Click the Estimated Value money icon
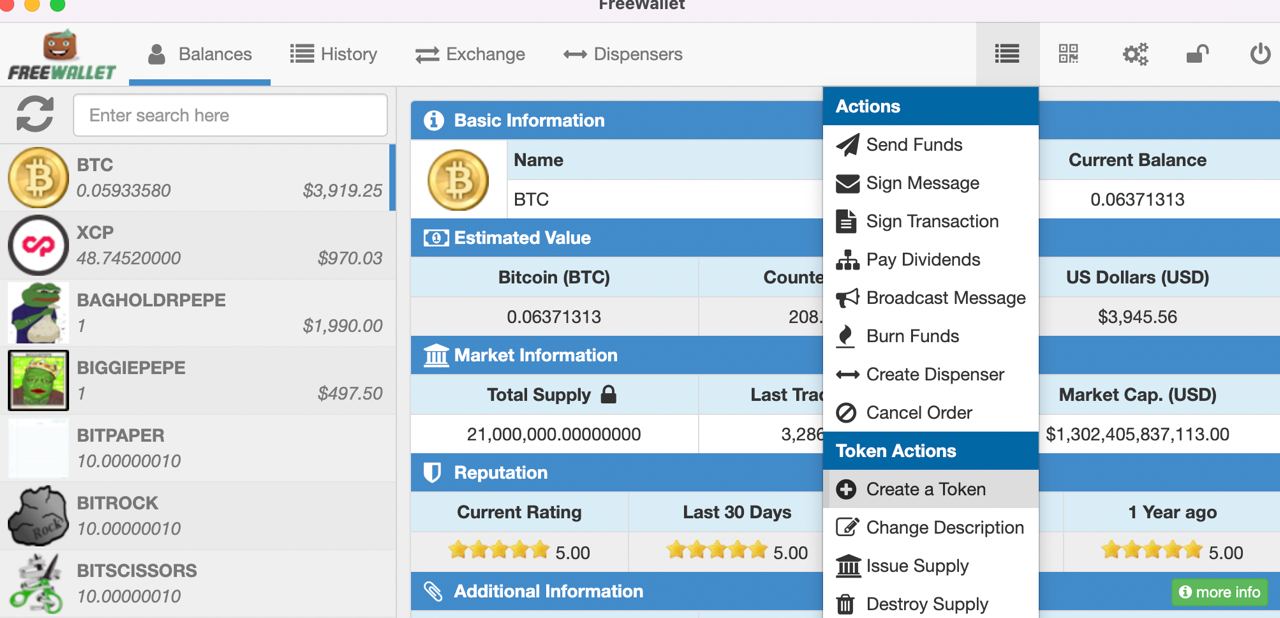 tap(436, 238)
